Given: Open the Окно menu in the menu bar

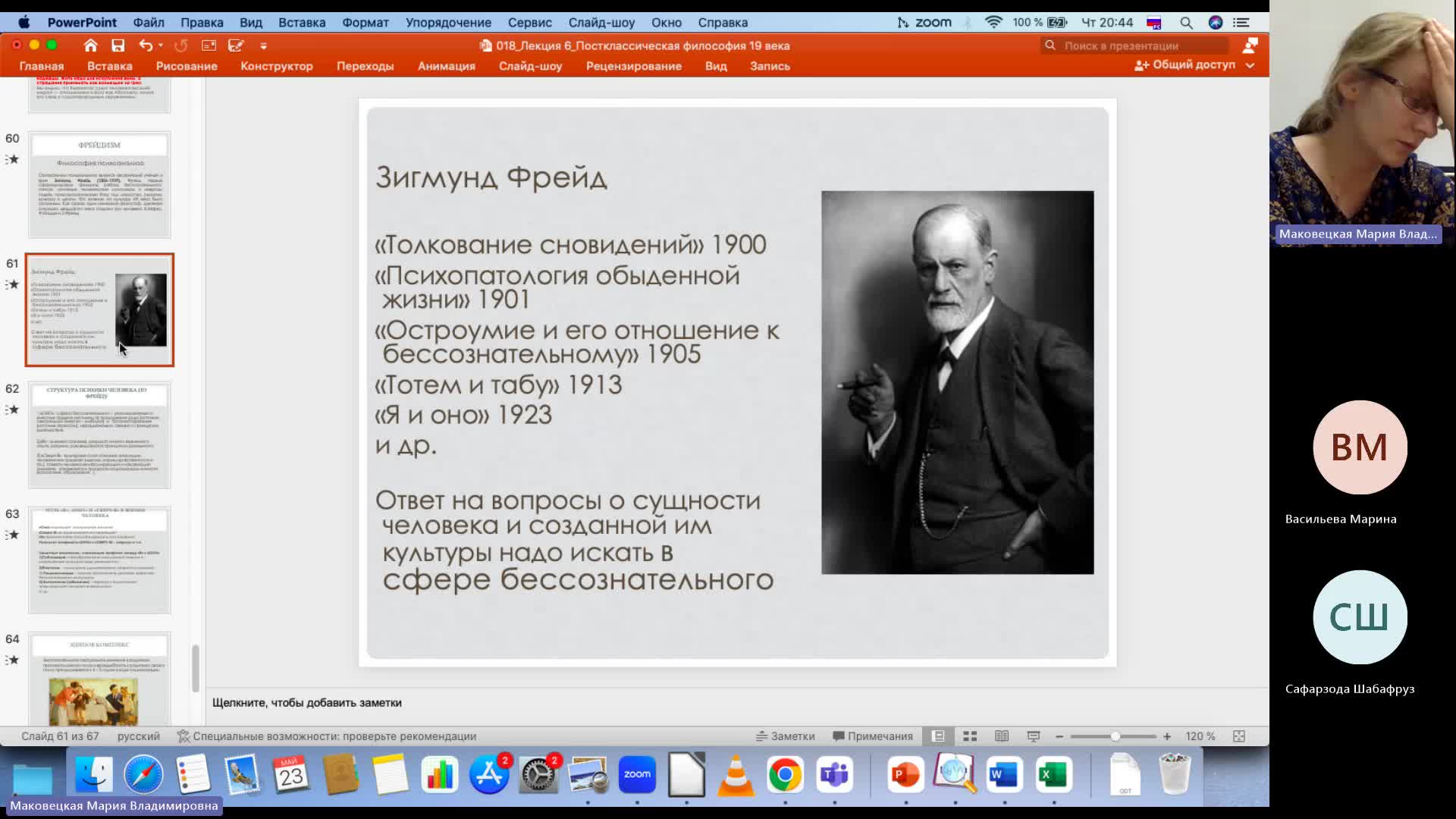Looking at the screenshot, I should pyautogui.click(x=667, y=22).
